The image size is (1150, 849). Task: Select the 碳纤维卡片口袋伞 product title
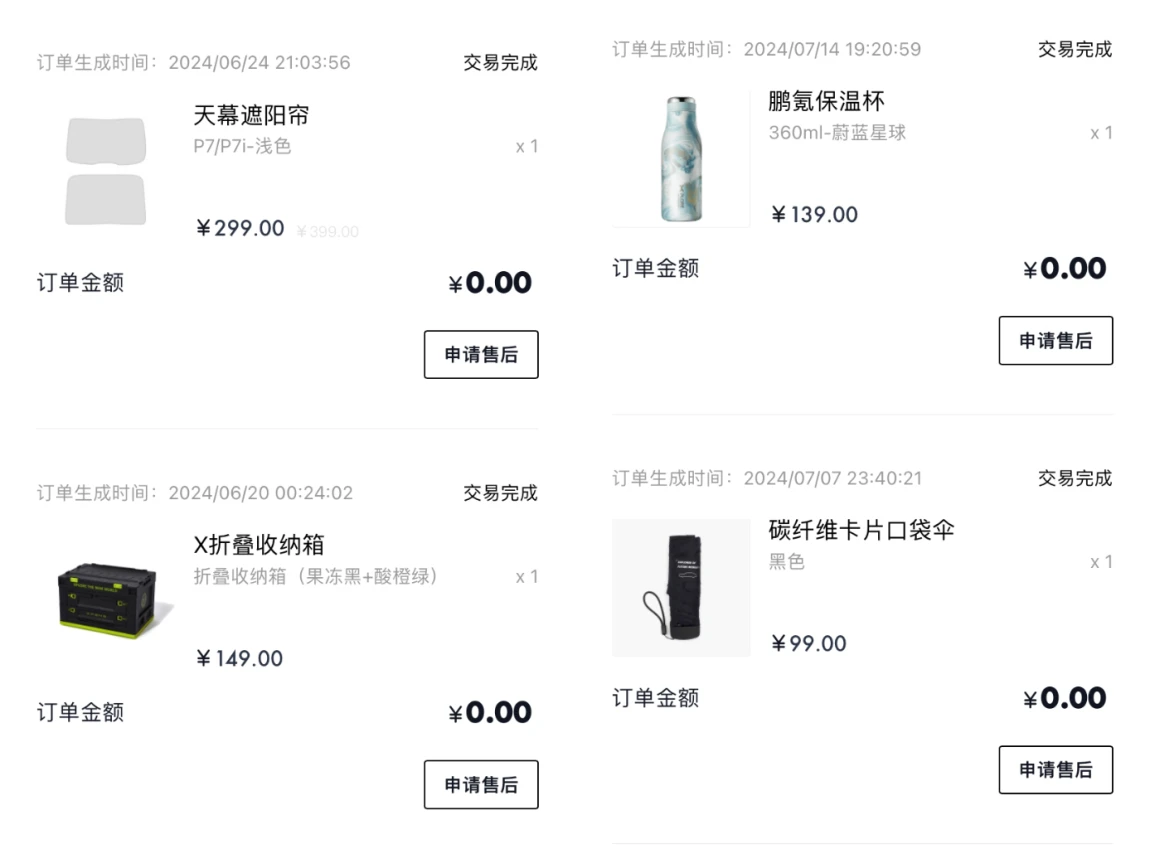click(861, 530)
